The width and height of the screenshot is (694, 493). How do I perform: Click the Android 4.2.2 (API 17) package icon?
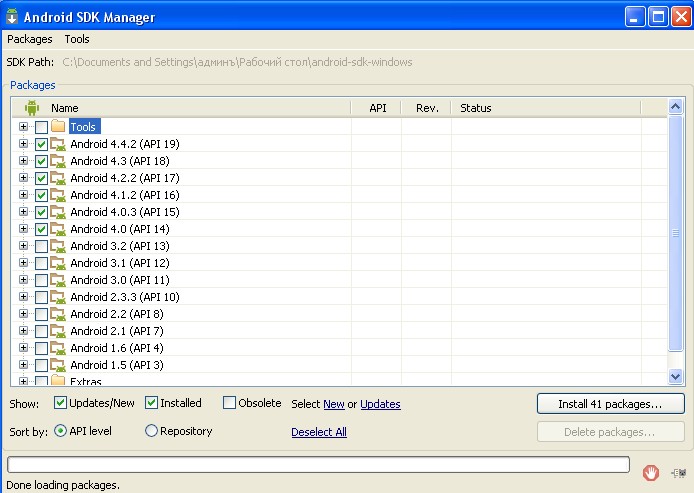[58, 178]
